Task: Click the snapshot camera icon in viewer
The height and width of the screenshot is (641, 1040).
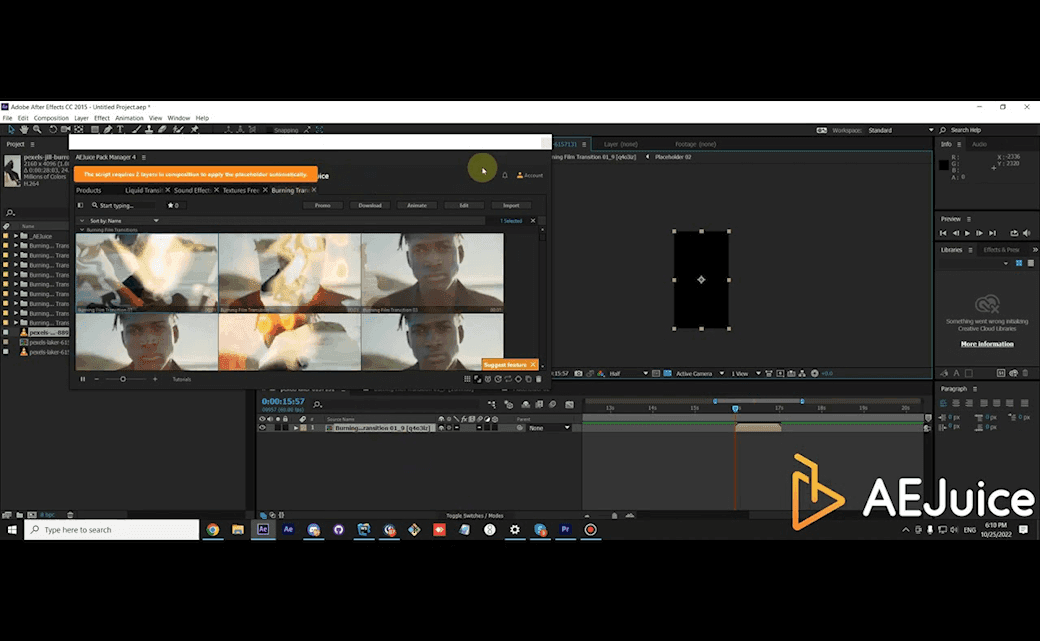Action: tap(578, 374)
